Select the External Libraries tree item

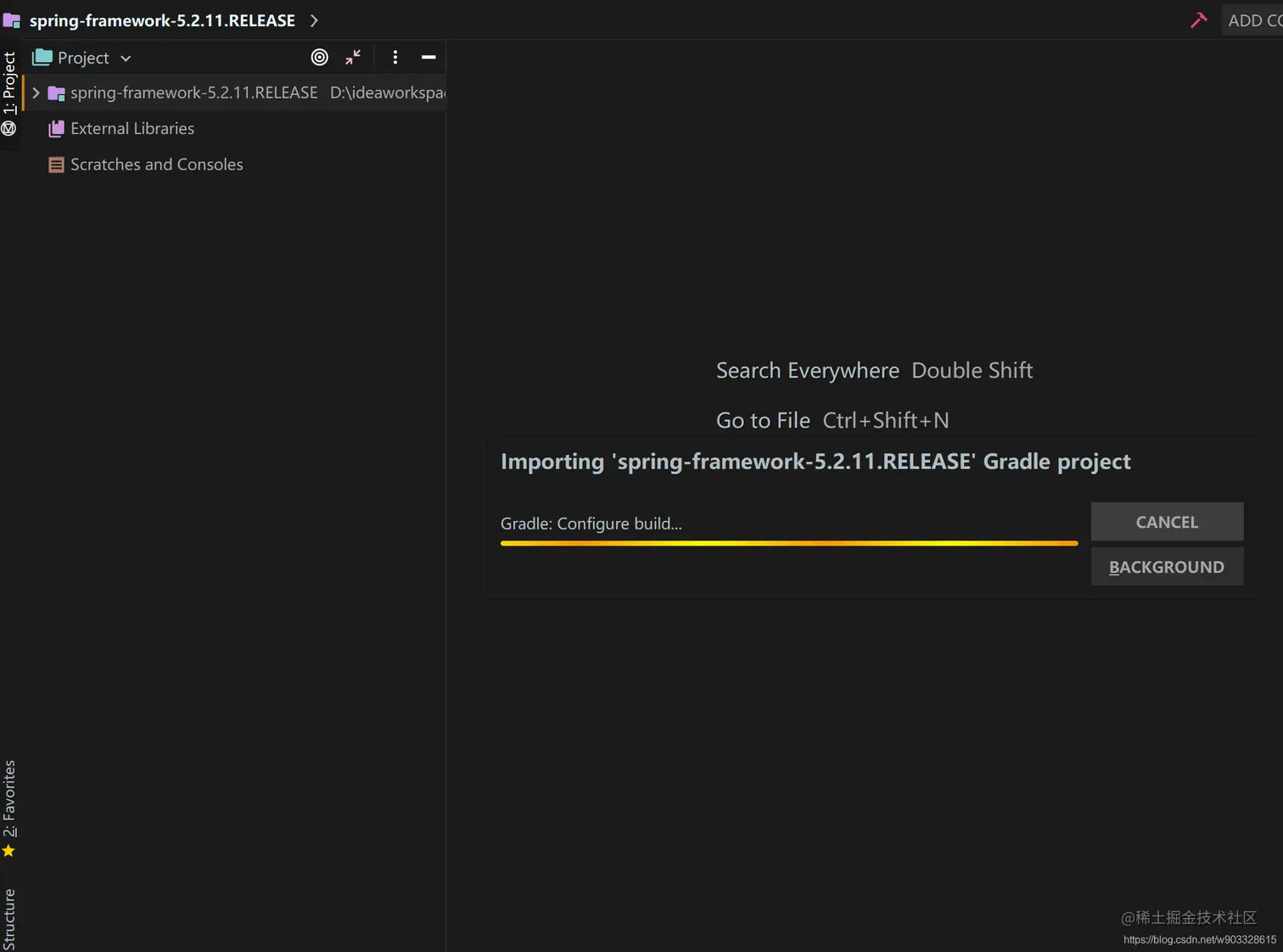pyautogui.click(x=132, y=128)
